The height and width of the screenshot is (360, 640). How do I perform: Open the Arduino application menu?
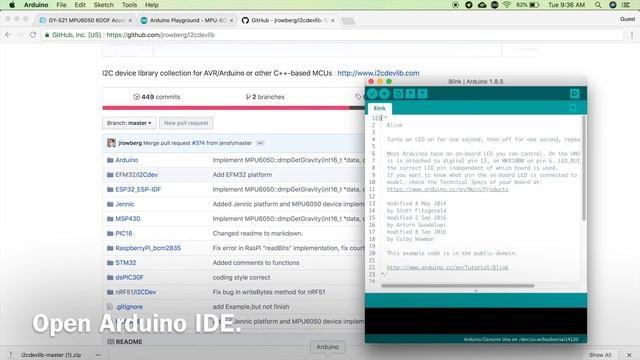coord(36,5)
